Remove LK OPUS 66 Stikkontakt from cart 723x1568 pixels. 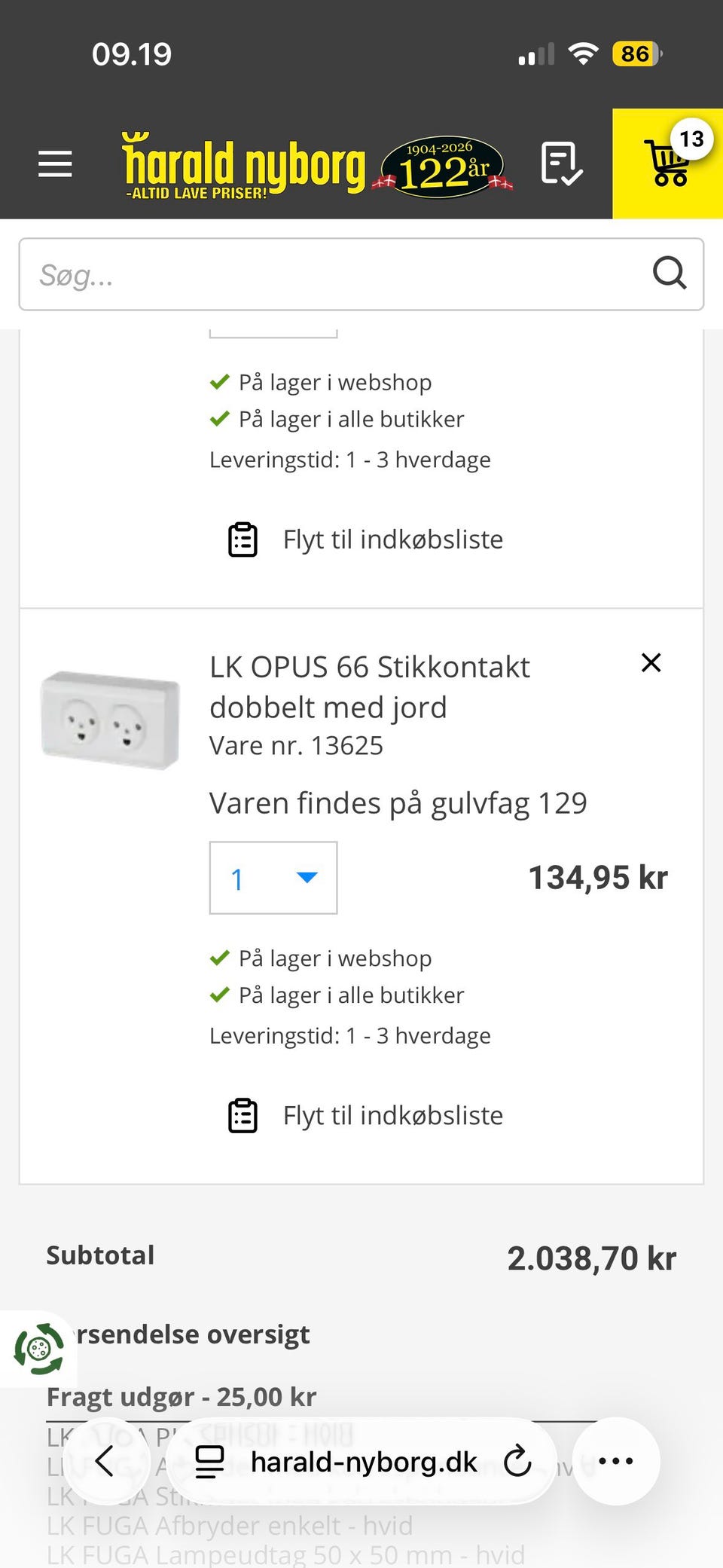(x=651, y=663)
